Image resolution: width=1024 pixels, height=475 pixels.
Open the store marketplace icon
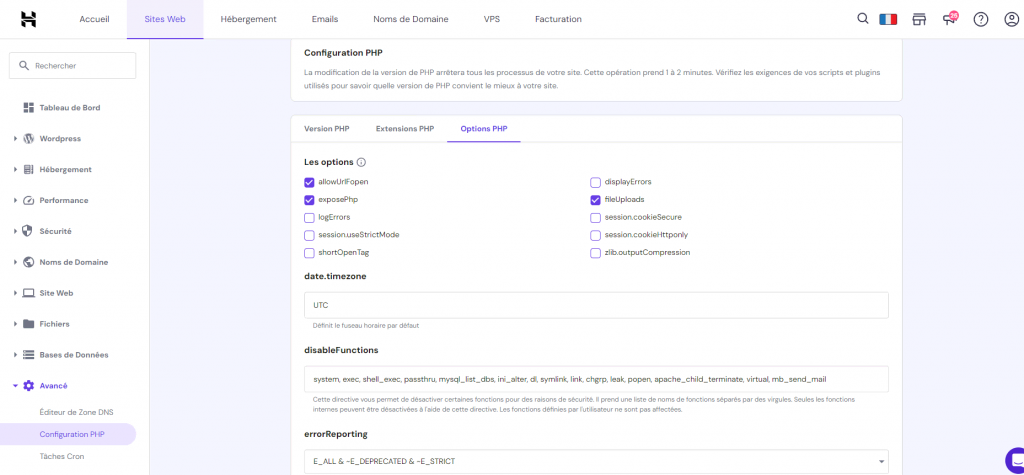pos(919,19)
